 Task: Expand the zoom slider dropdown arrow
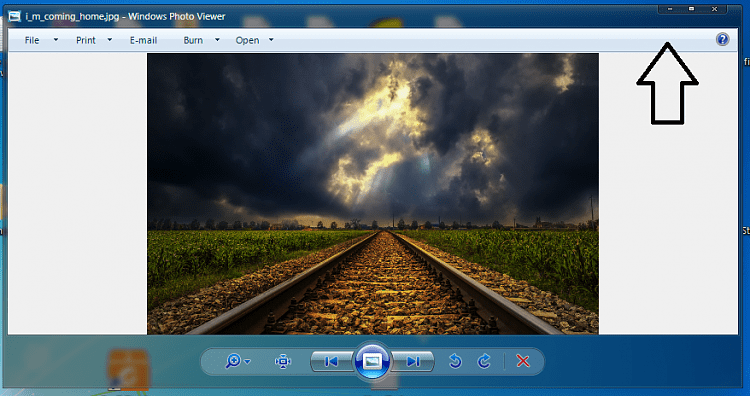click(247, 362)
